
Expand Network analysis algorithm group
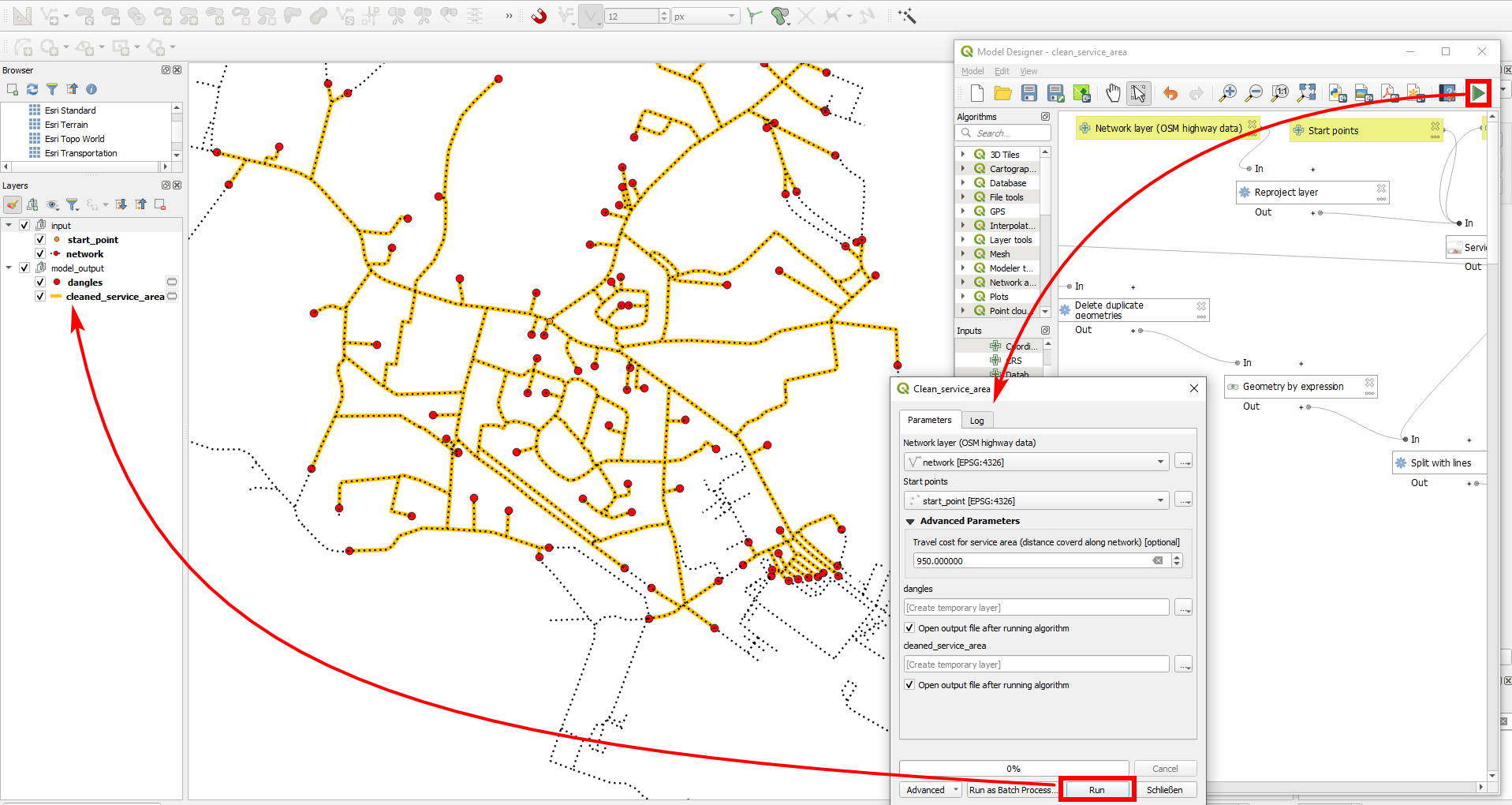(x=963, y=283)
